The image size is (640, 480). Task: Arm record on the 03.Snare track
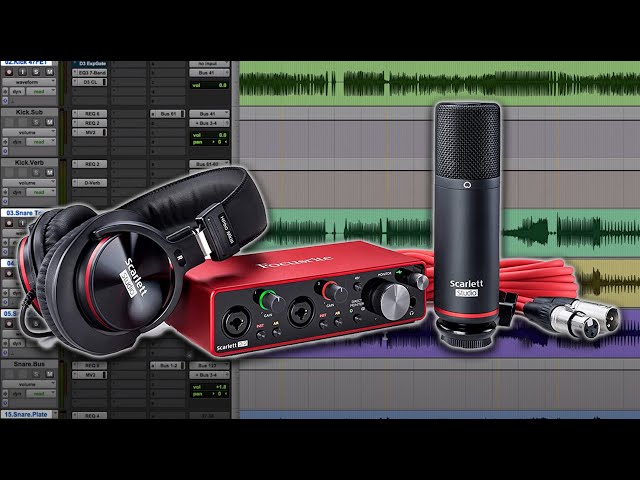click(x=9, y=223)
